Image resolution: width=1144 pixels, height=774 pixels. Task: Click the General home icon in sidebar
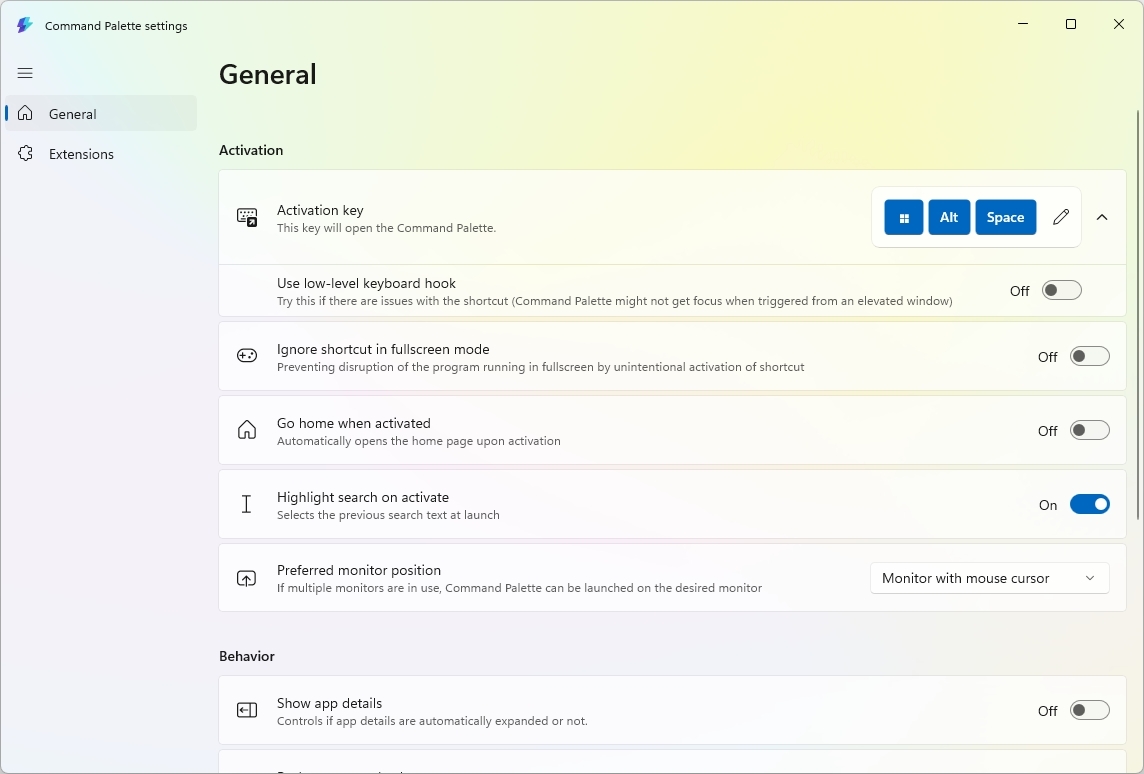tap(26, 113)
